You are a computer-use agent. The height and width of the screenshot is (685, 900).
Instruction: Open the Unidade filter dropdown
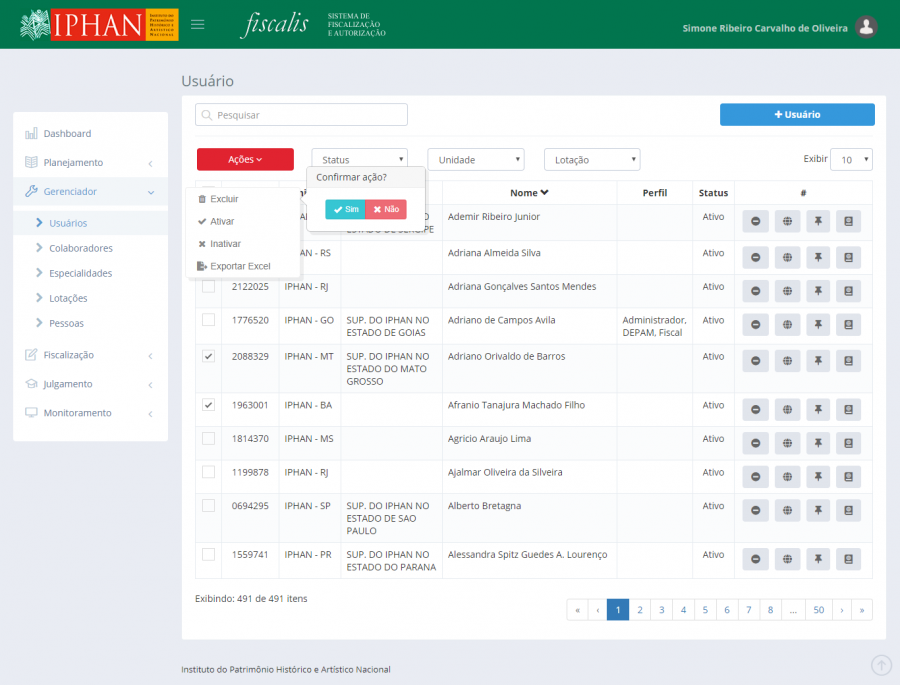[476, 160]
